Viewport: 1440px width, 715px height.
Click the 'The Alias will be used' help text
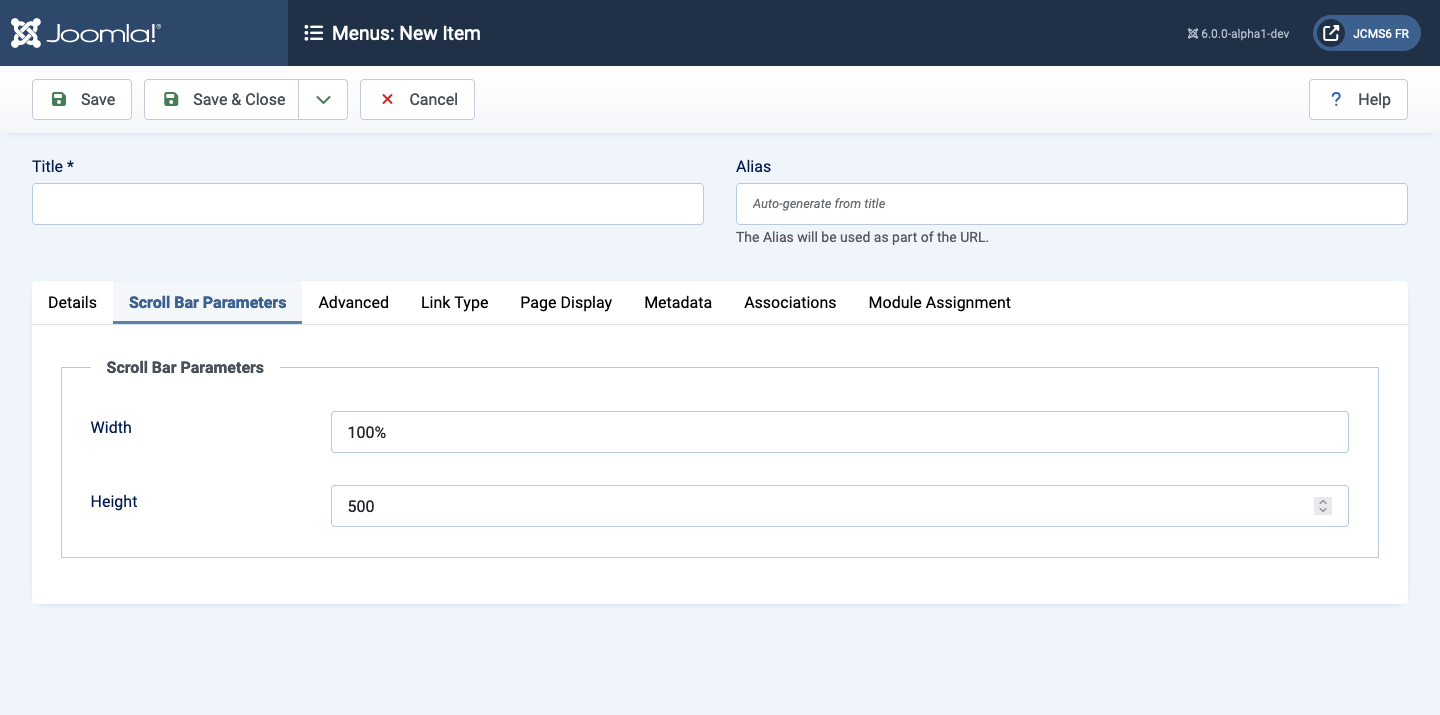point(862,237)
